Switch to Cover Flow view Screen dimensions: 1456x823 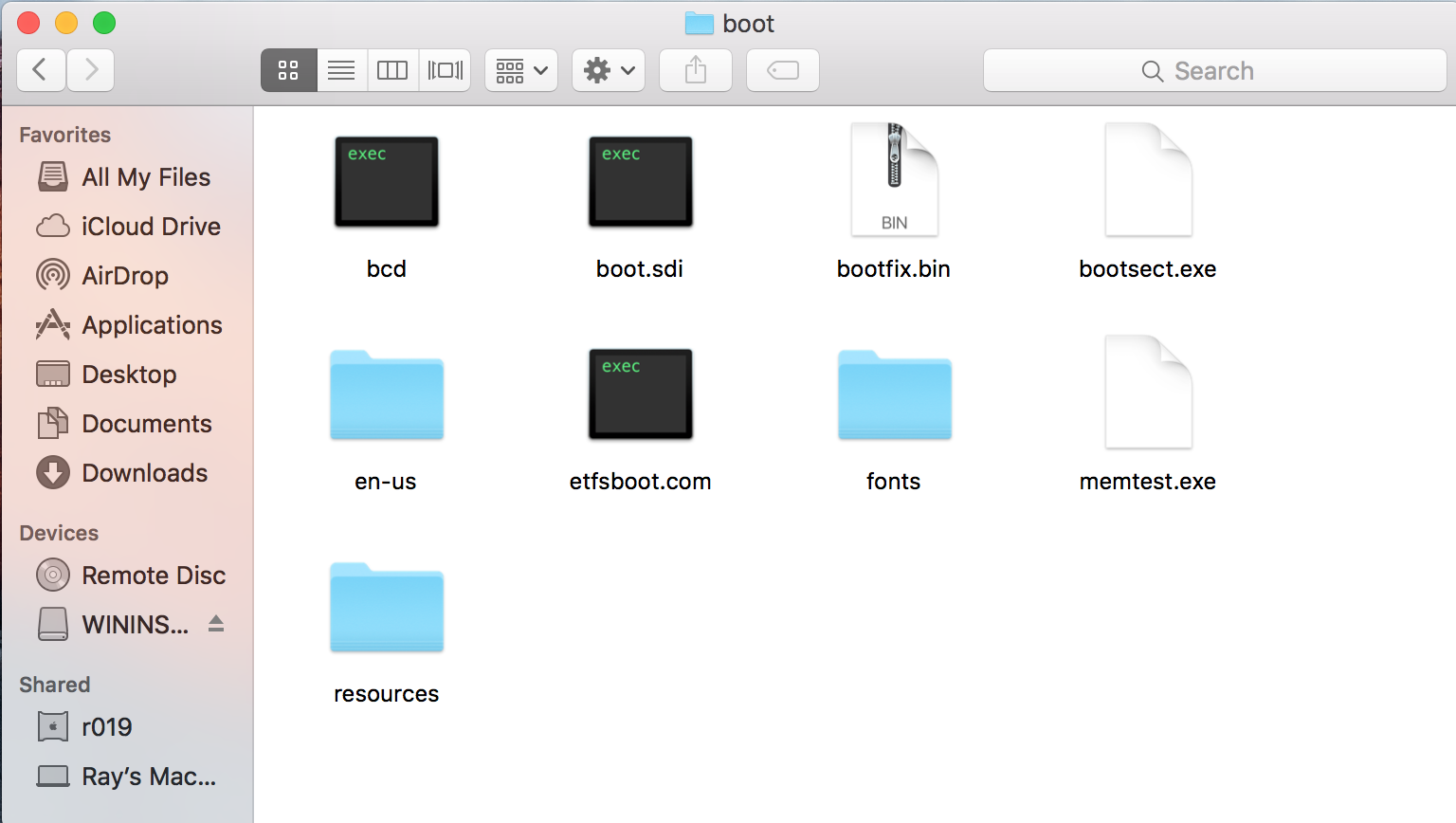coord(446,70)
